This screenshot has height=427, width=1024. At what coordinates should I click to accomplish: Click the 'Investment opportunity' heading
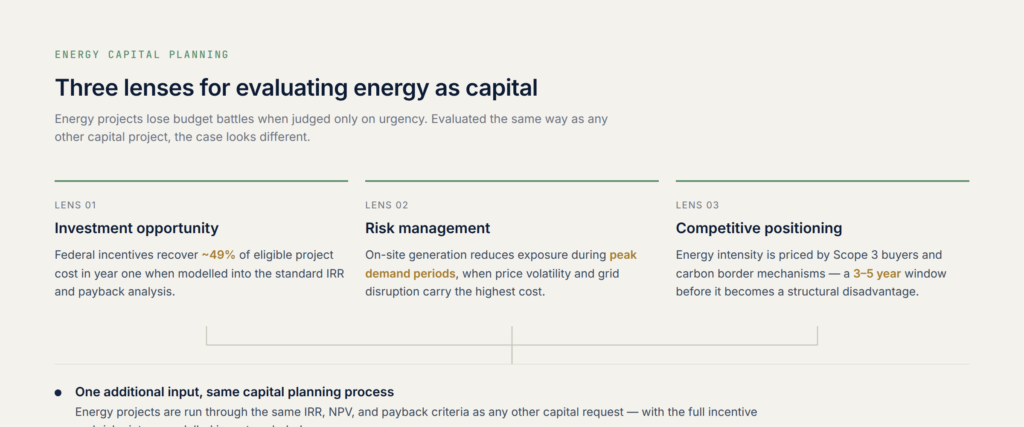coord(136,229)
